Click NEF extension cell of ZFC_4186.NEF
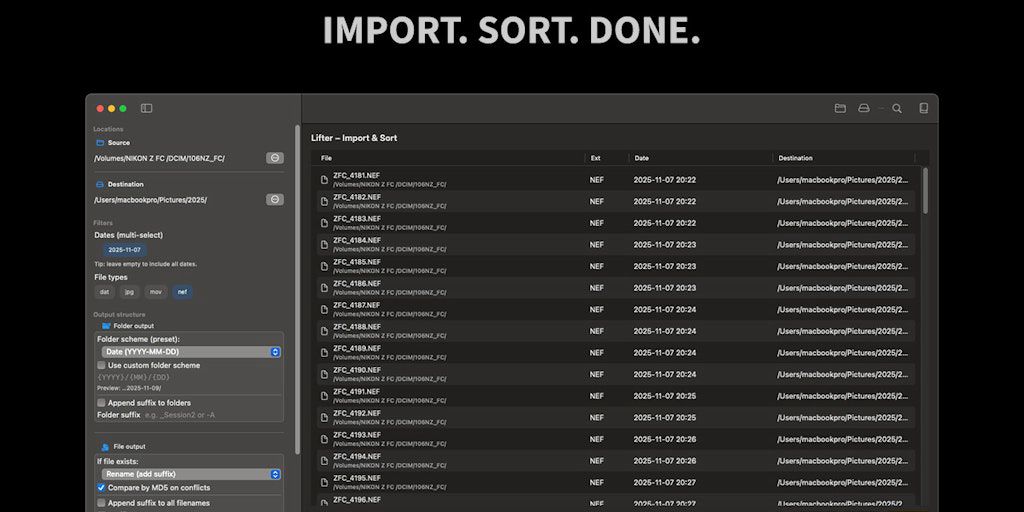Image resolution: width=1024 pixels, height=512 pixels. coord(596,288)
